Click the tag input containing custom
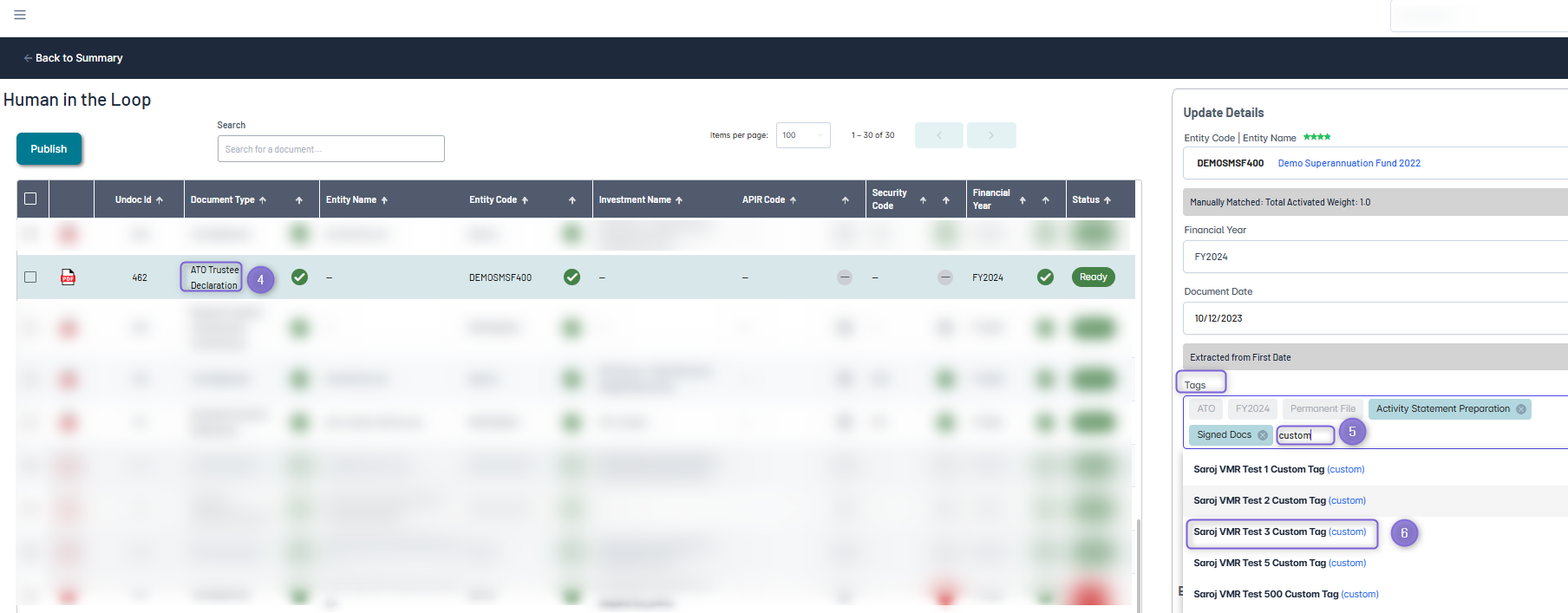 coord(1304,435)
